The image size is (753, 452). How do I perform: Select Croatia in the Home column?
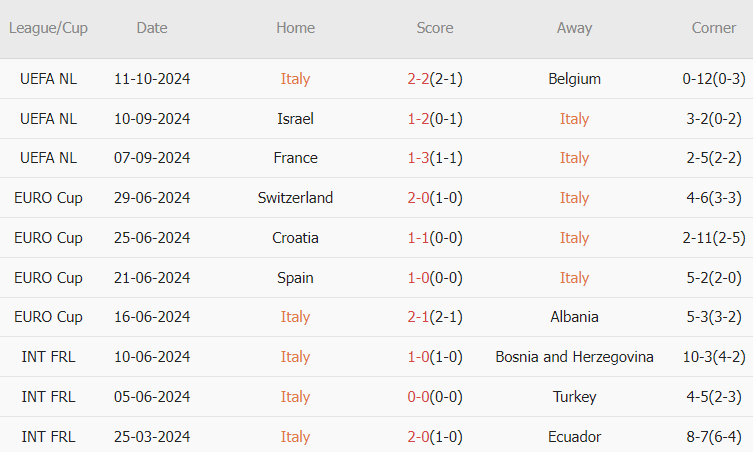(295, 238)
